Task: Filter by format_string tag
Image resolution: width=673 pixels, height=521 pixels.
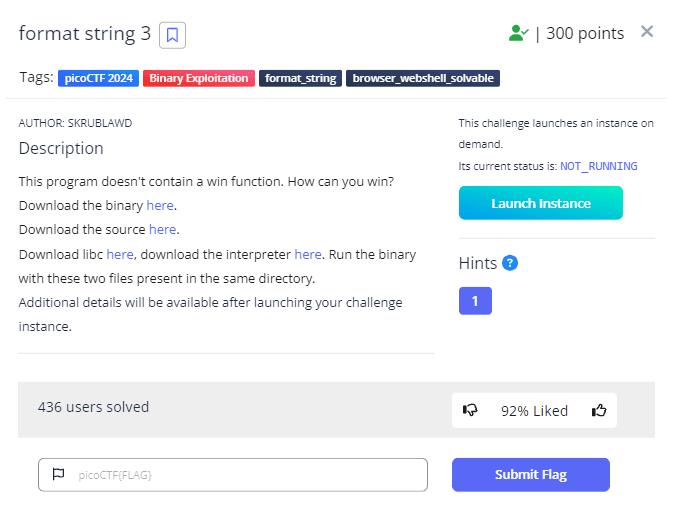Action: (300, 78)
